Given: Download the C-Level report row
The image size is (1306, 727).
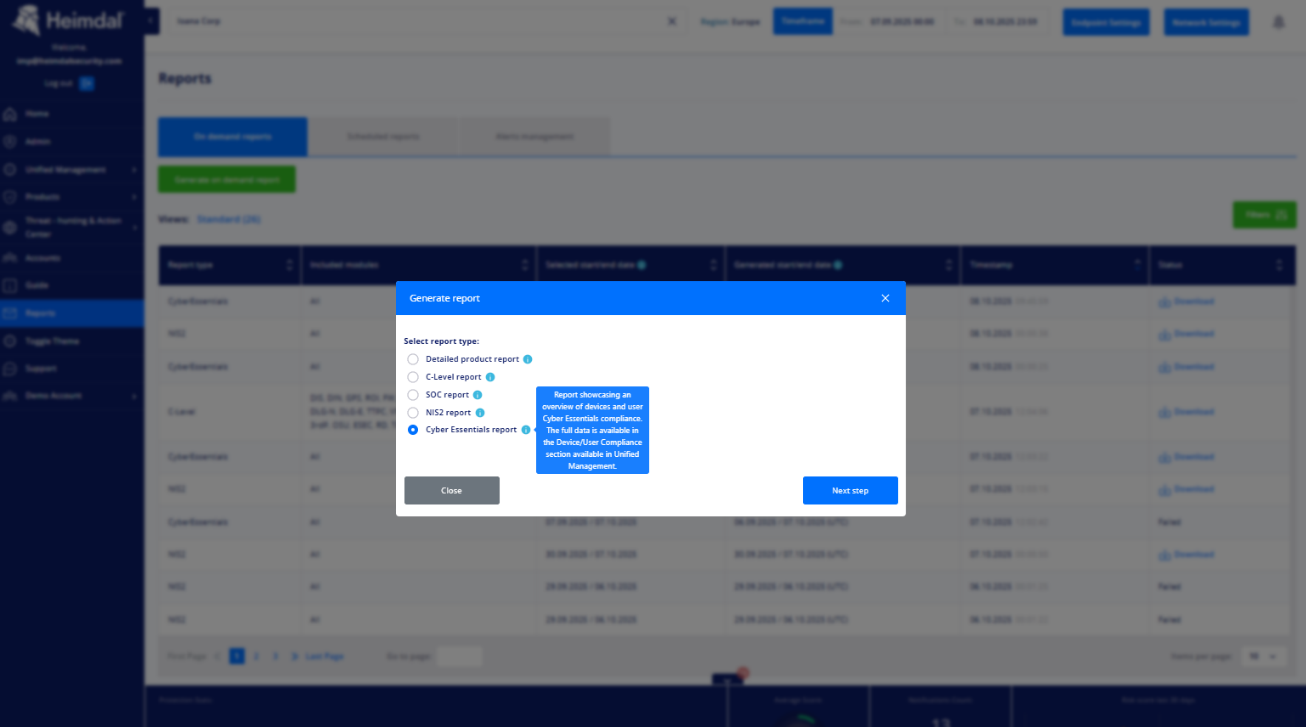Looking at the screenshot, I should (x=1186, y=412).
